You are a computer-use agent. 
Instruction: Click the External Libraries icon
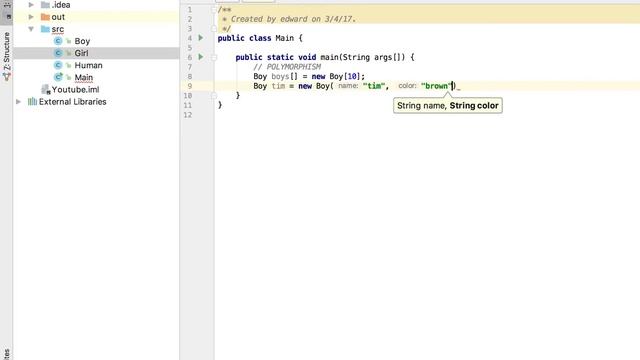point(32,102)
